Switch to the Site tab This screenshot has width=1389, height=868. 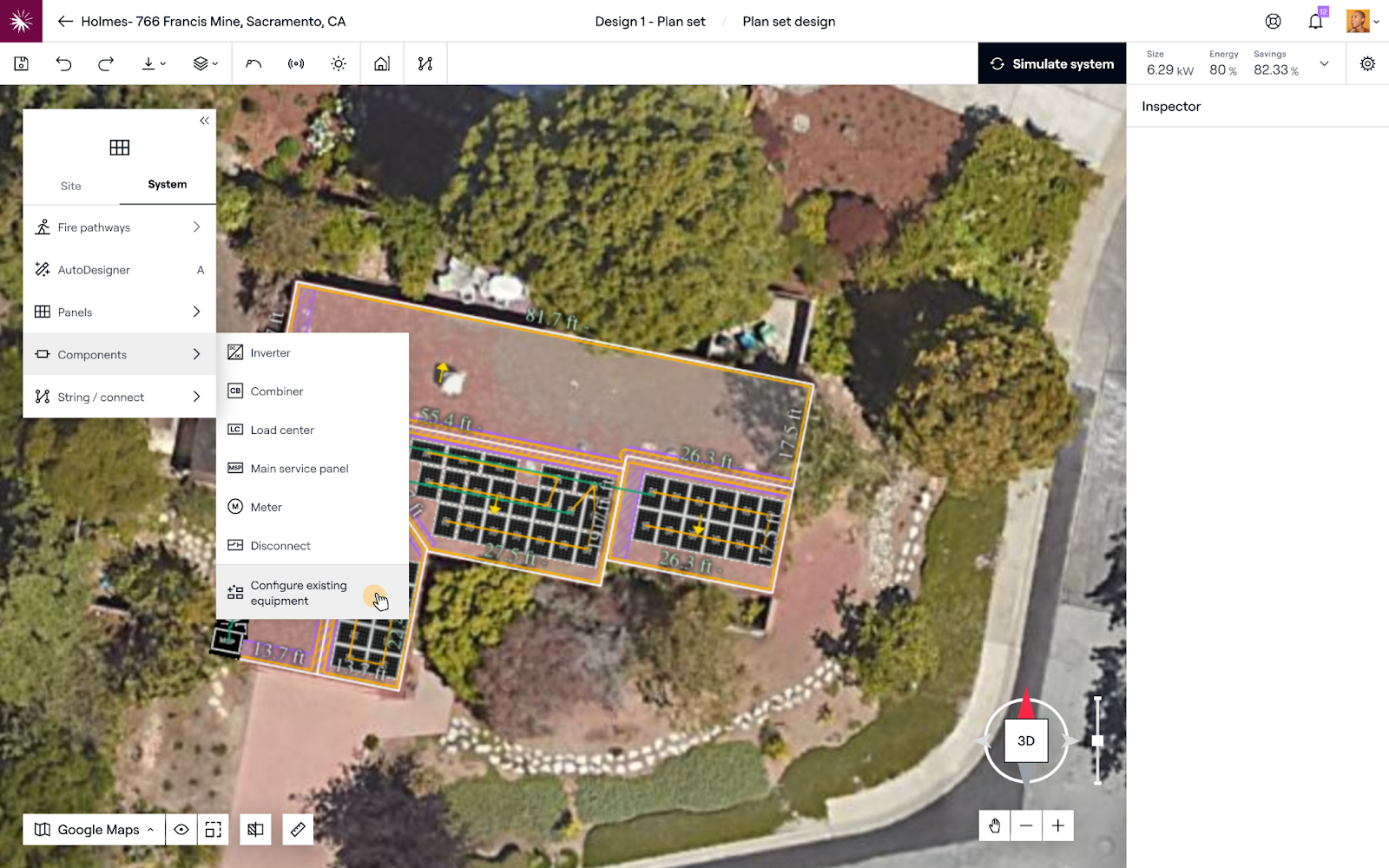71,186
